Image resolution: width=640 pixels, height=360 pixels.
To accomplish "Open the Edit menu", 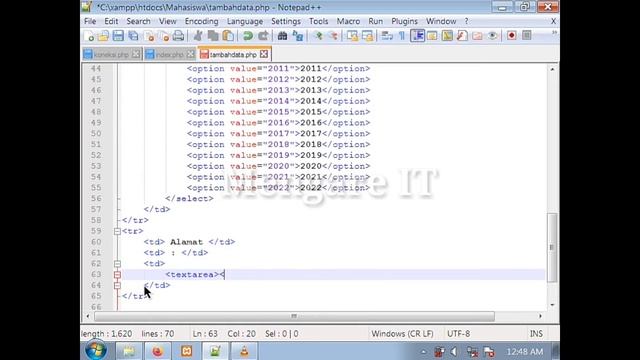I will click(x=111, y=21).
